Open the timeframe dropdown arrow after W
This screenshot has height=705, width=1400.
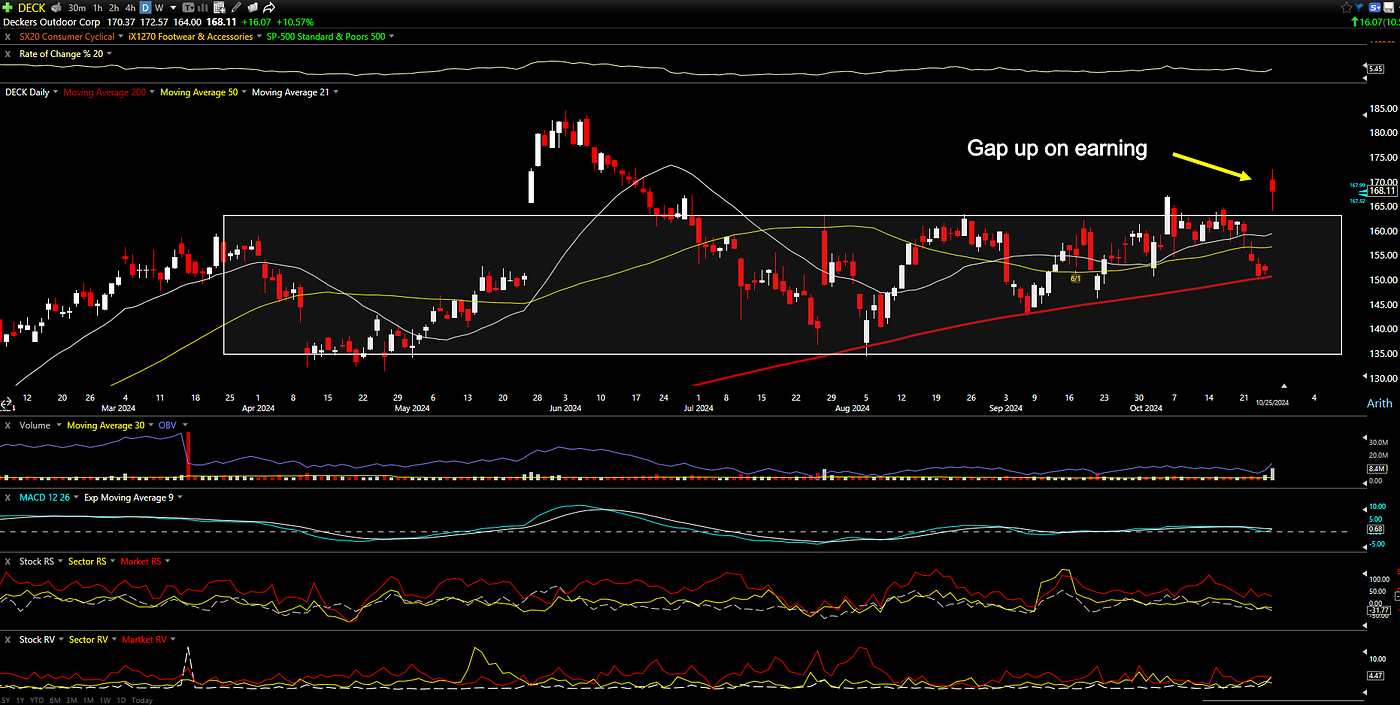pyautogui.click(x=173, y=8)
